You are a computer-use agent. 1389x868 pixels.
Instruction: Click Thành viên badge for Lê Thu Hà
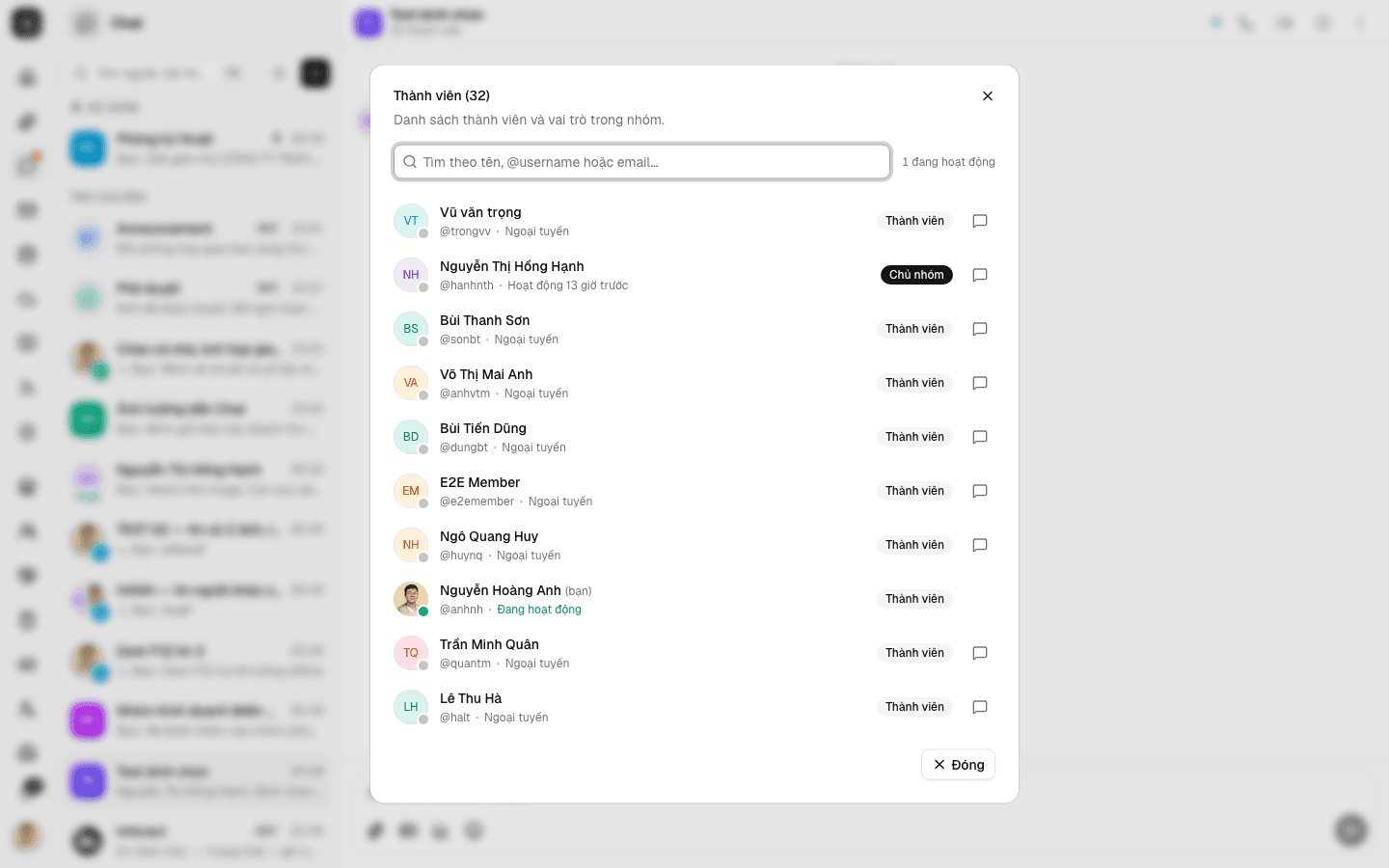[914, 707]
